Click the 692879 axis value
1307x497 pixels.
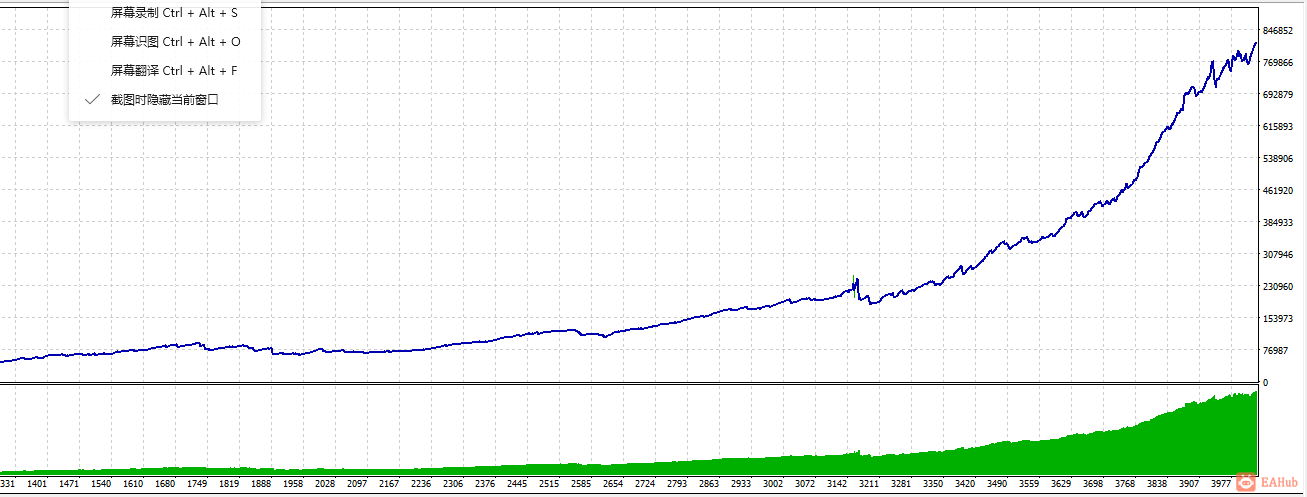[x=1278, y=95]
